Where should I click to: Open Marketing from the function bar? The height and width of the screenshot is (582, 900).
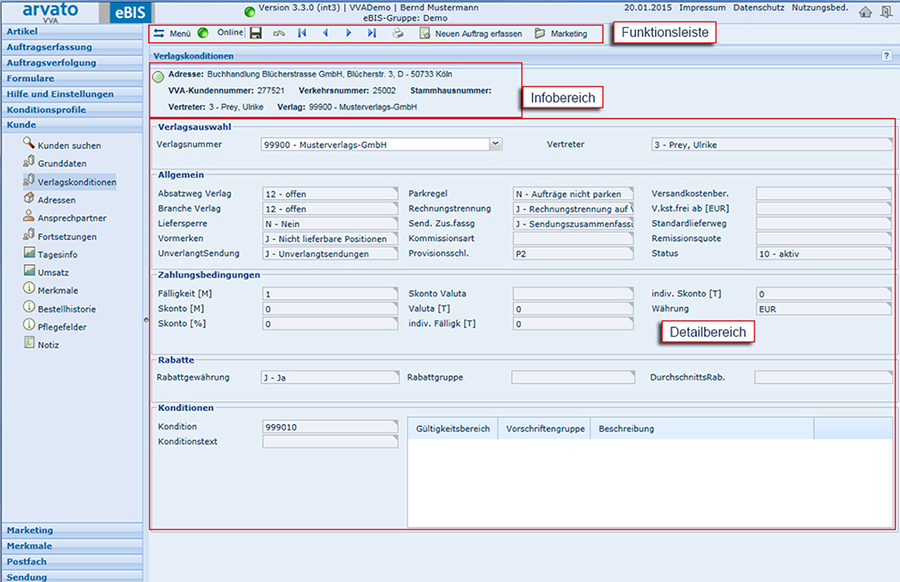(x=561, y=33)
